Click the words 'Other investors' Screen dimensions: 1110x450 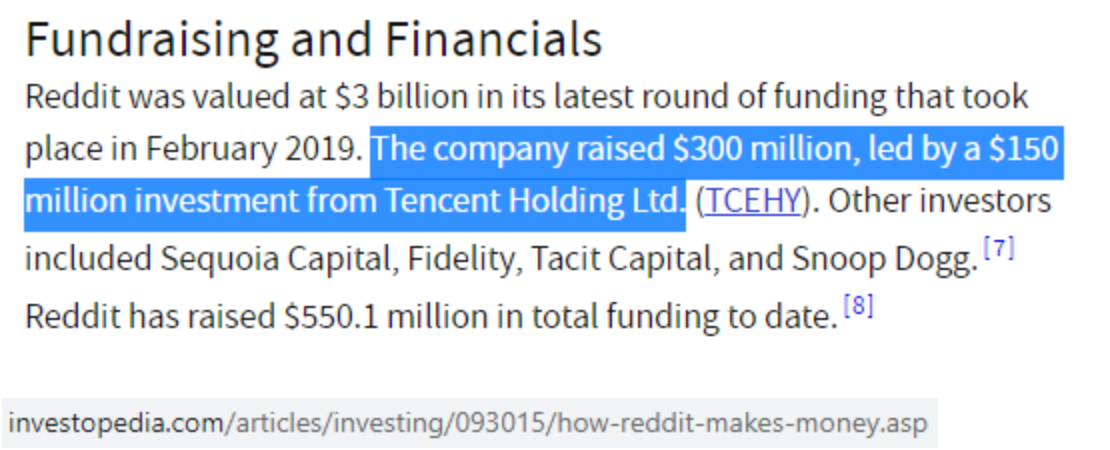pos(939,202)
